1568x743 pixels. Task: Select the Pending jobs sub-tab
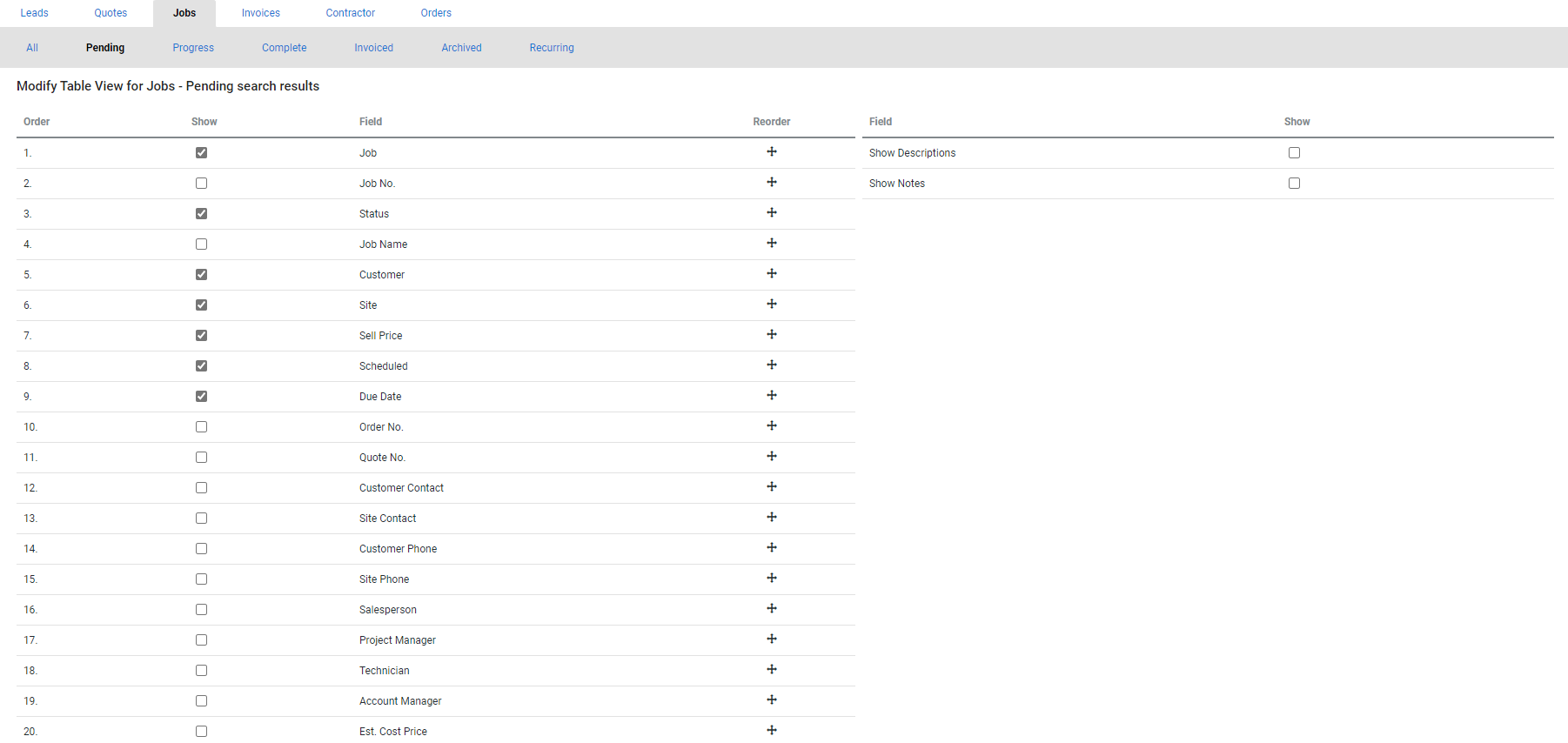[x=105, y=48]
